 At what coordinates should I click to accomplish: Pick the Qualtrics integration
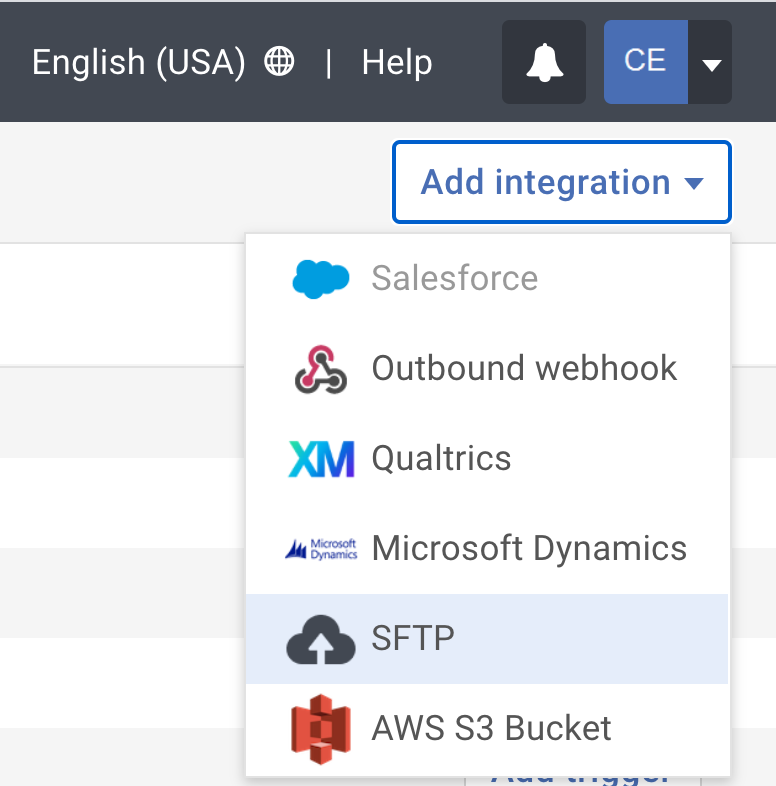487,459
